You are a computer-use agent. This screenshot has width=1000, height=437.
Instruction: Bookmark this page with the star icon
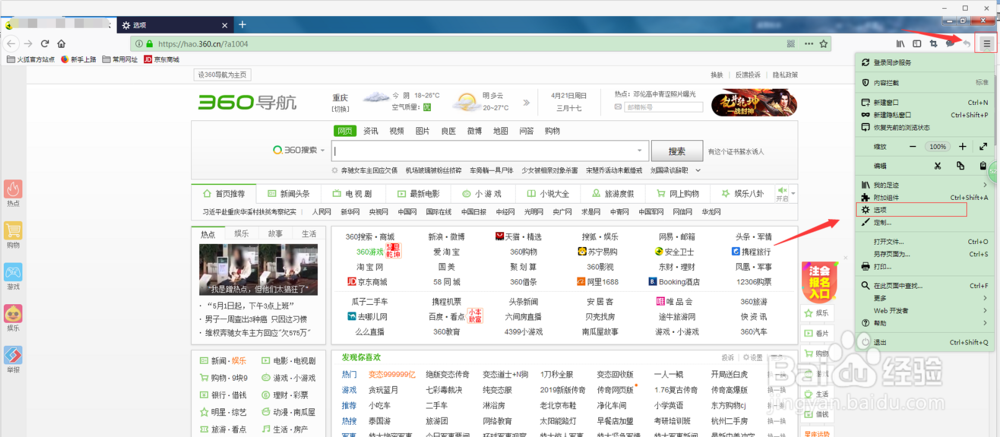823,43
